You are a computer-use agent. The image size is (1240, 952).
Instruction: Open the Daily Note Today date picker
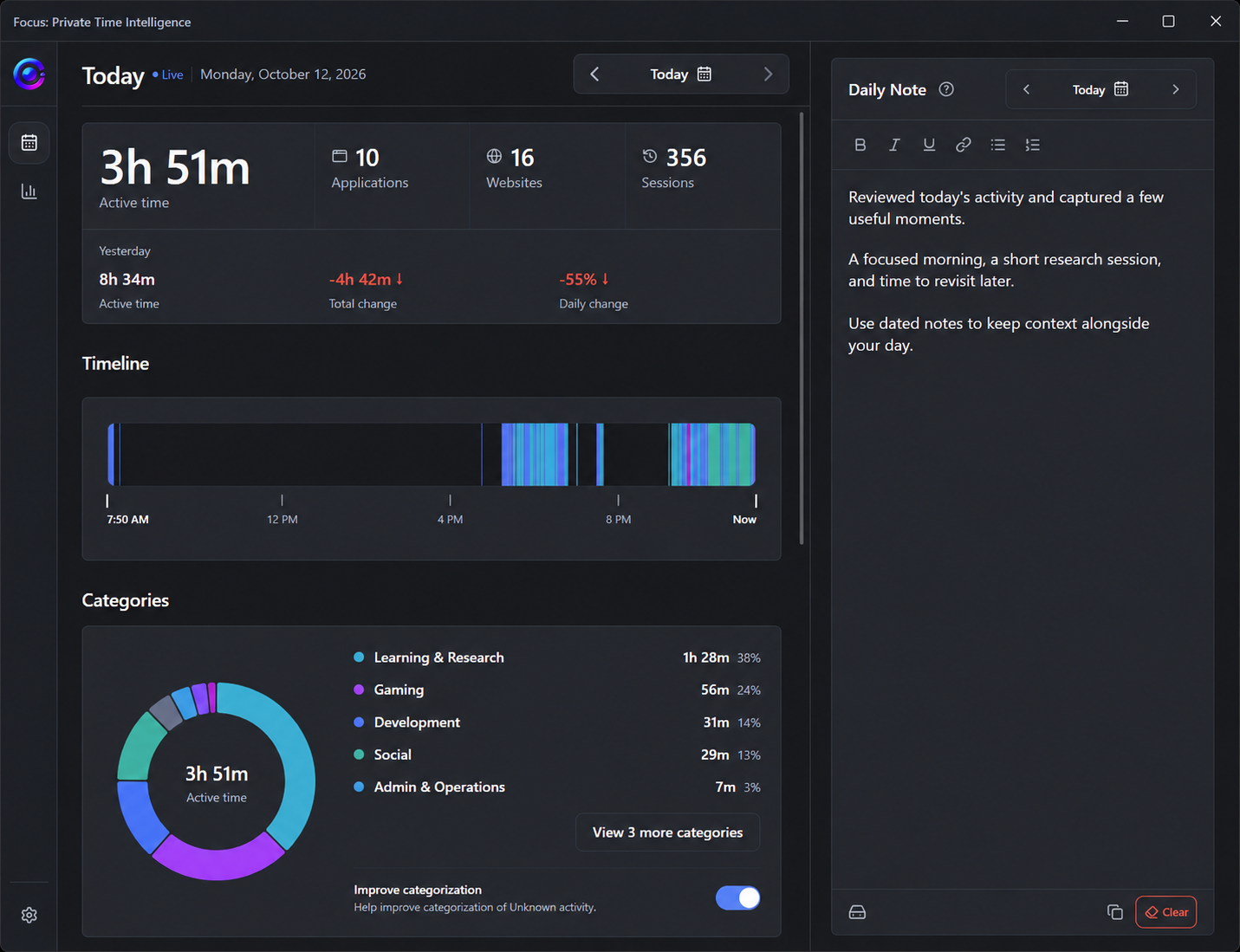point(1100,89)
